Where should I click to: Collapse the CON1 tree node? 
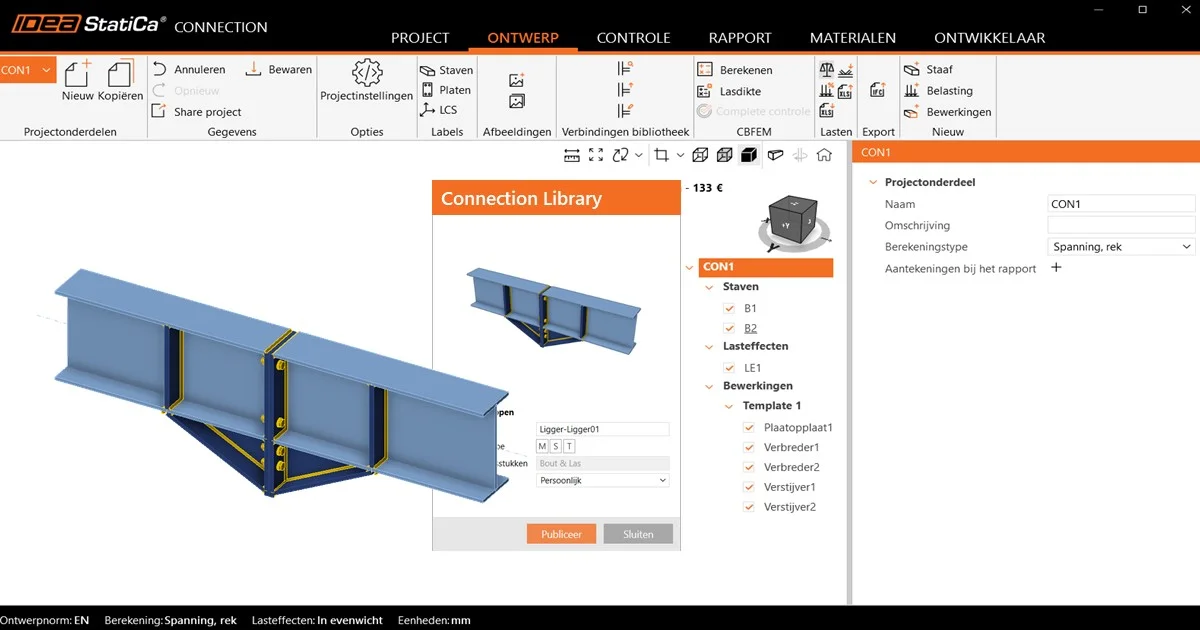coord(690,267)
